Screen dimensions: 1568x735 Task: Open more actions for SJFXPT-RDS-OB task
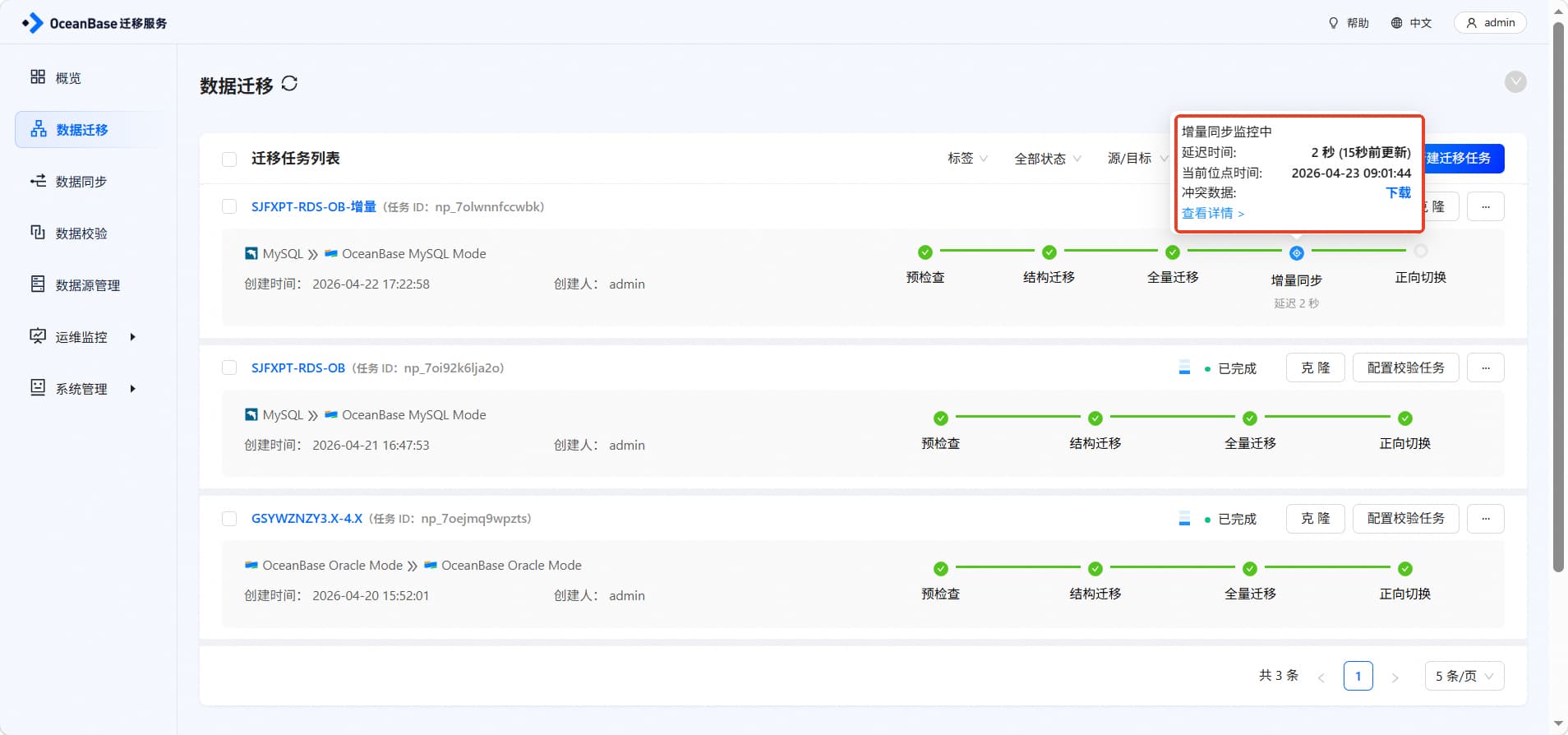pos(1485,367)
